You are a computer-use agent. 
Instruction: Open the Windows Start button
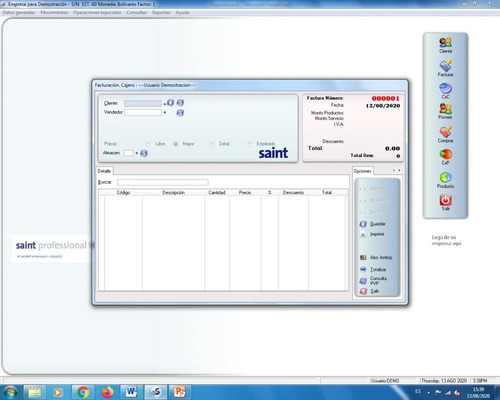coord(11,392)
